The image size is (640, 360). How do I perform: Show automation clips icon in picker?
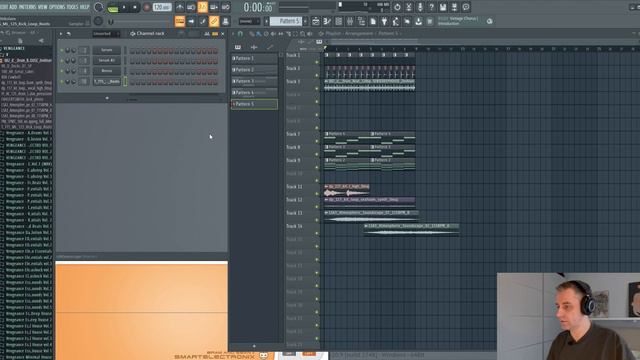[x=270, y=47]
